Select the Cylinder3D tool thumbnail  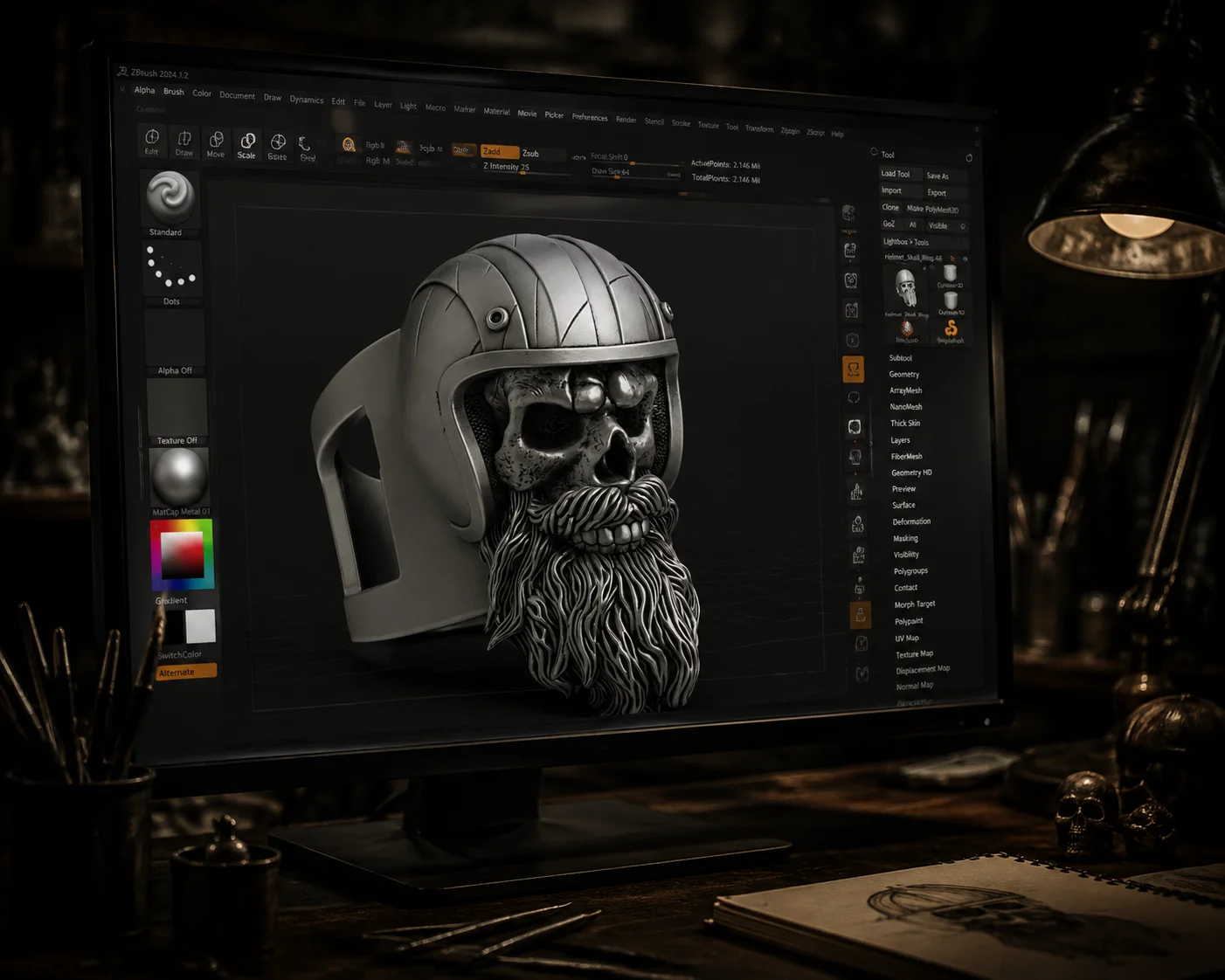(x=950, y=278)
